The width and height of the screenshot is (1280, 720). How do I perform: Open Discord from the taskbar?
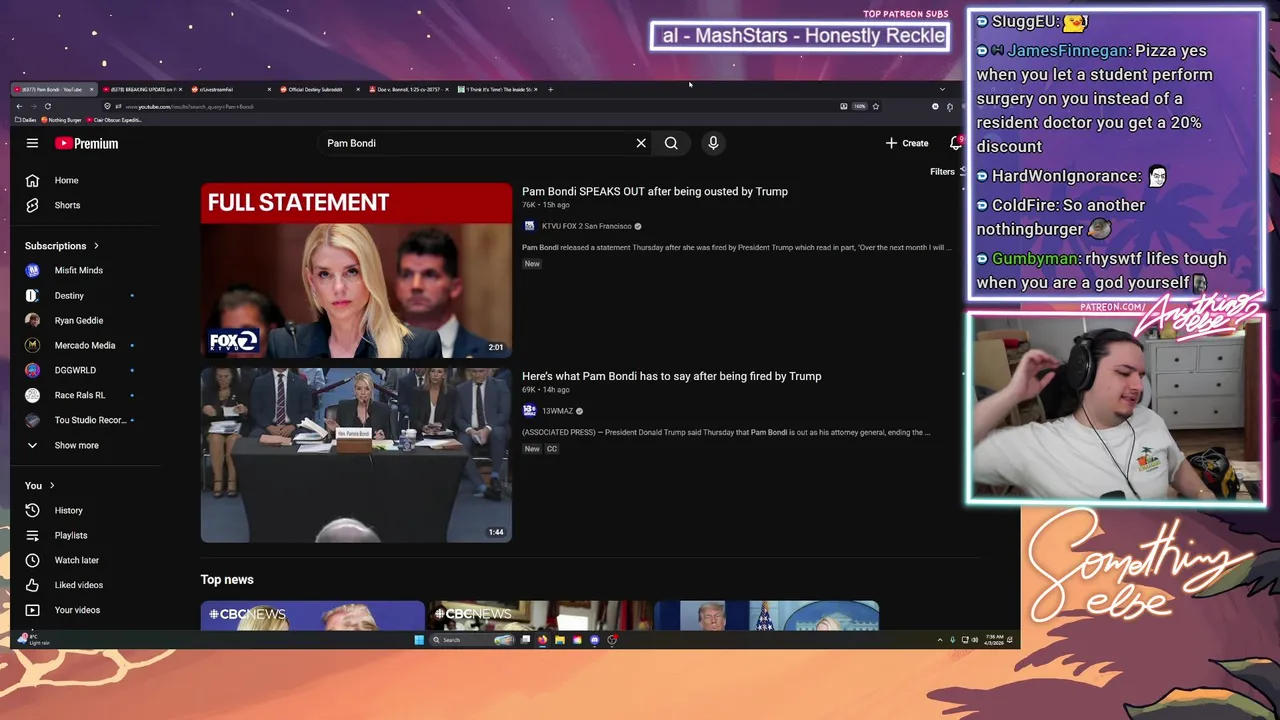[x=595, y=640]
